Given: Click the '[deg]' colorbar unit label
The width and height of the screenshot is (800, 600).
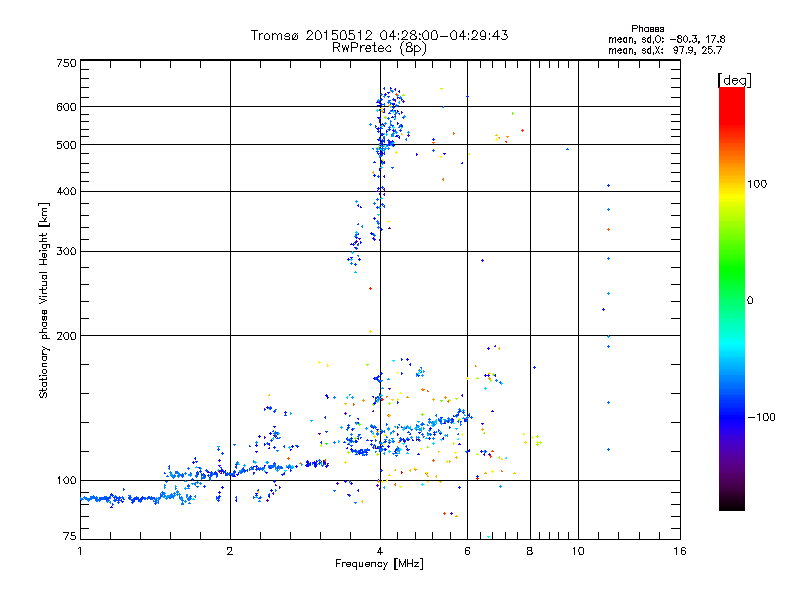Looking at the screenshot, I should pos(734,80).
